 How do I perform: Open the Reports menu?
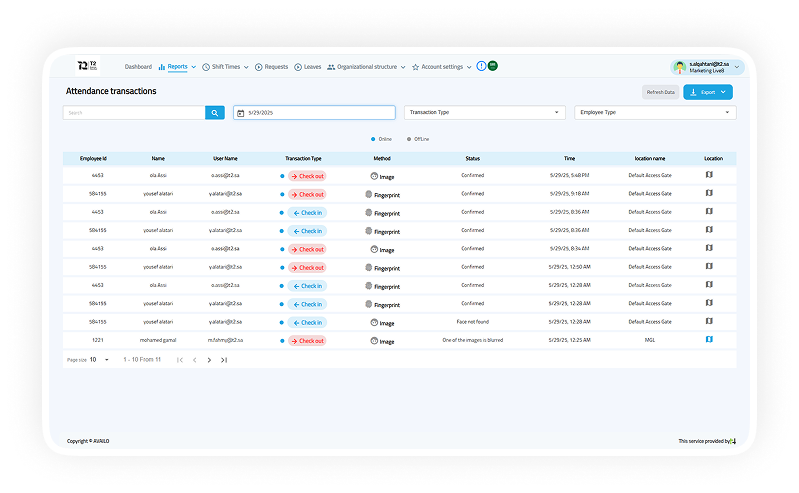pyautogui.click(x=177, y=67)
